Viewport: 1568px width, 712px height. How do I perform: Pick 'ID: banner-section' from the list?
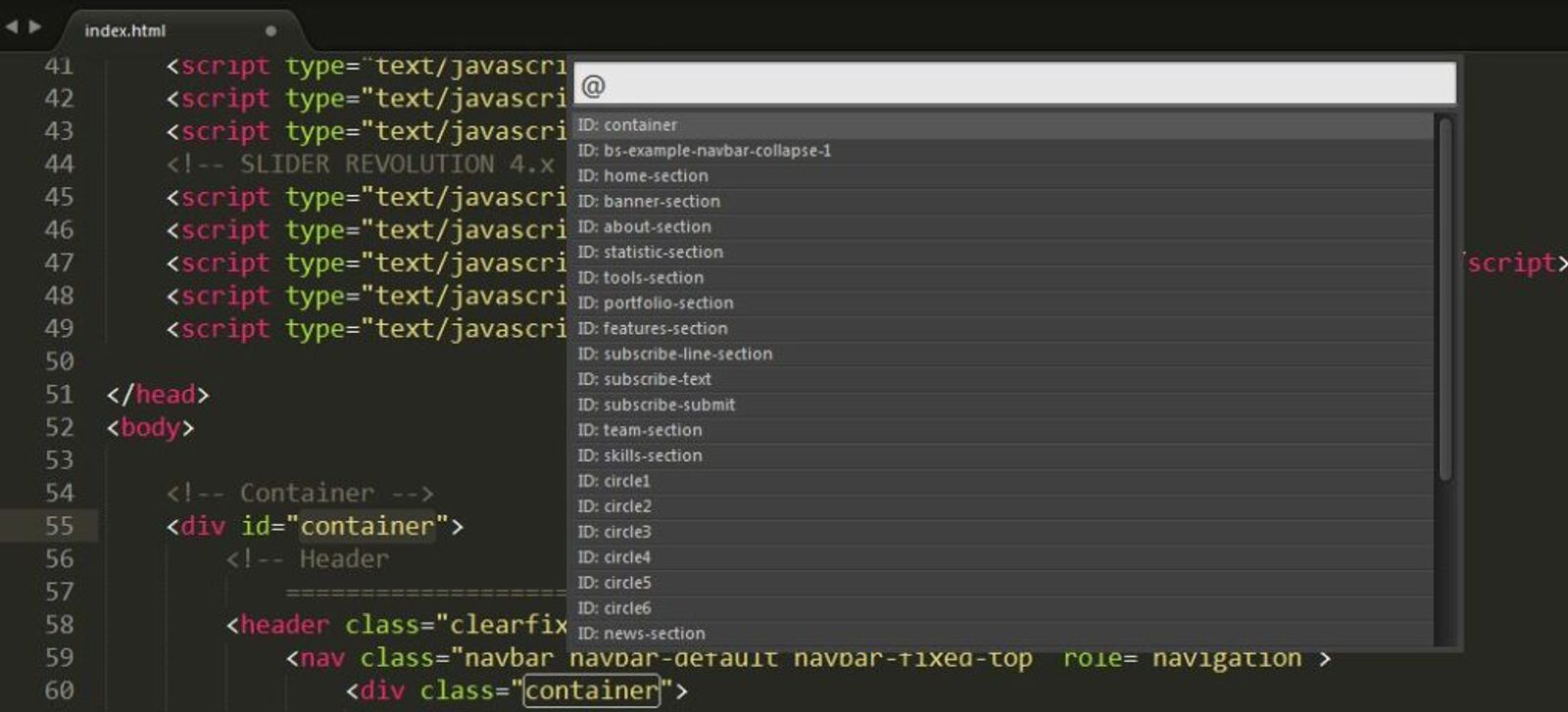(1003, 202)
